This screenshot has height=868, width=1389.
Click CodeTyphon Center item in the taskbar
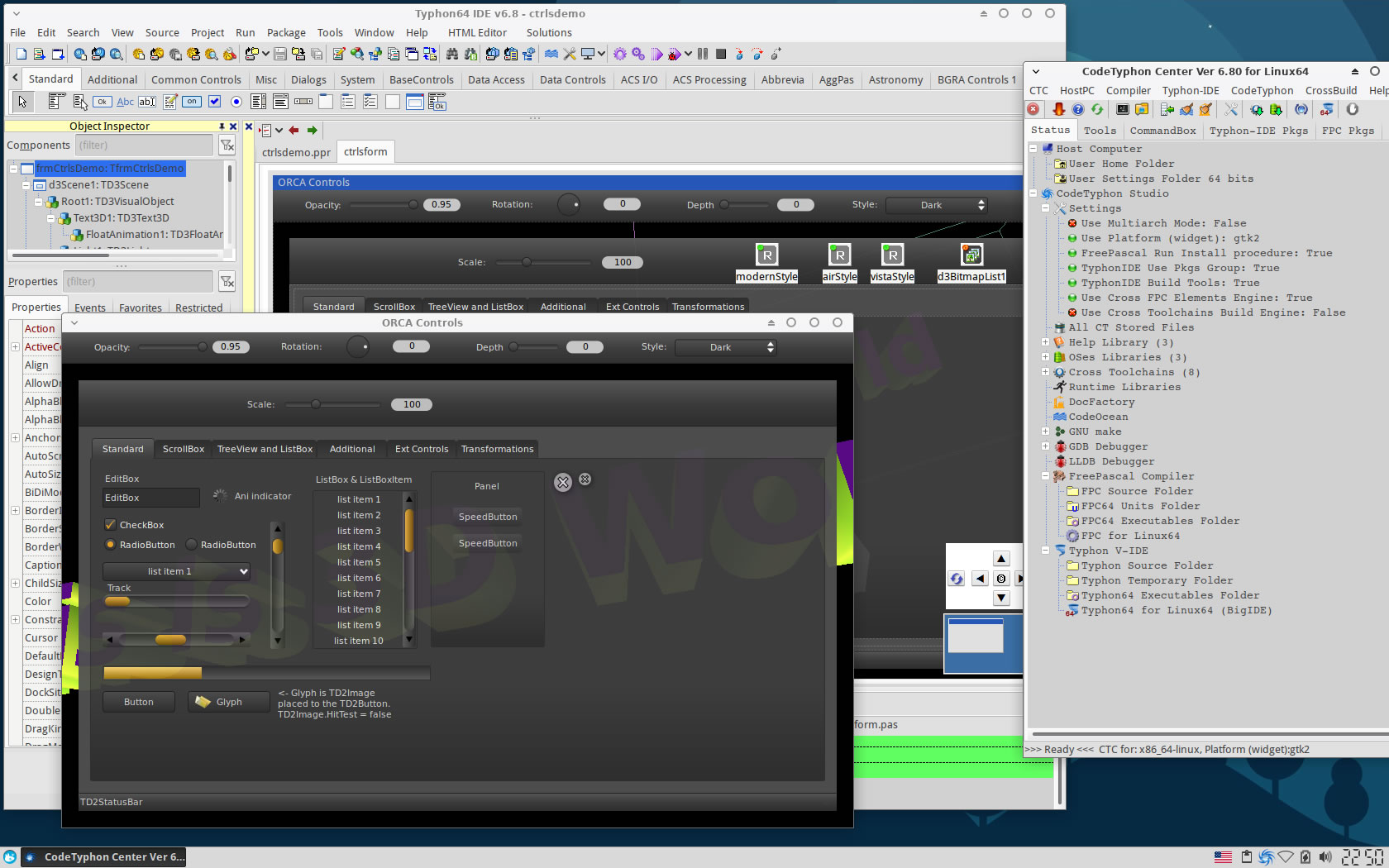click(104, 857)
